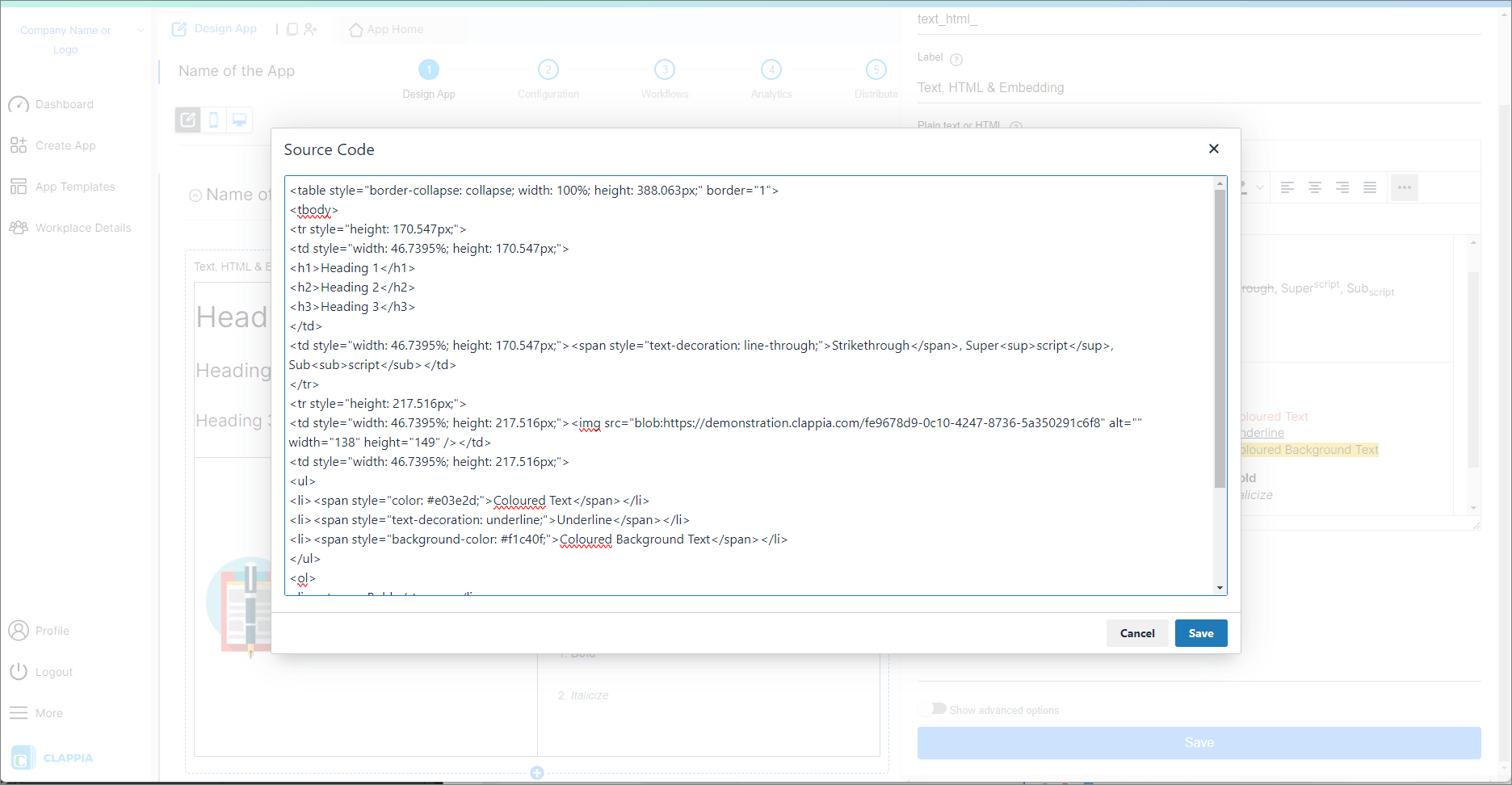The height and width of the screenshot is (785, 1512).
Task: Apply justify text alignment
Action: 1370,187
